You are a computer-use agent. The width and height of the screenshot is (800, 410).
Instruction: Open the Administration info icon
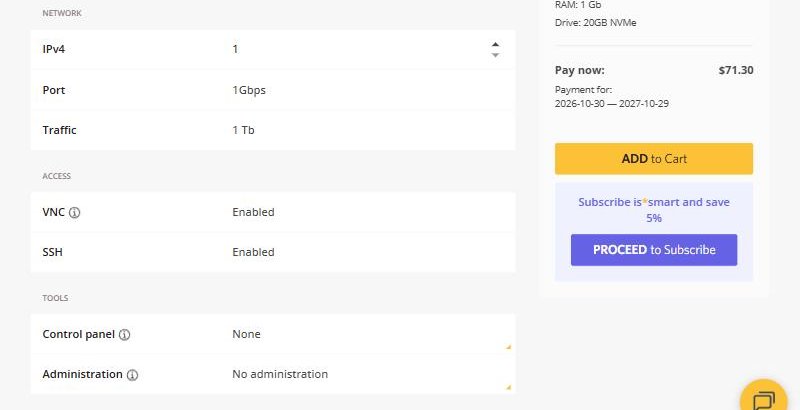132,375
